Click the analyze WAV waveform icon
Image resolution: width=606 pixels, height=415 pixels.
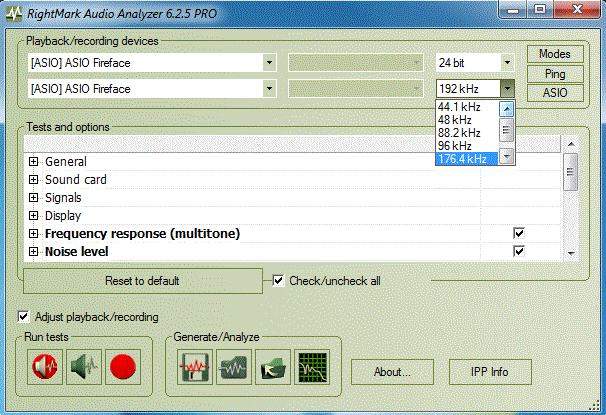233,370
